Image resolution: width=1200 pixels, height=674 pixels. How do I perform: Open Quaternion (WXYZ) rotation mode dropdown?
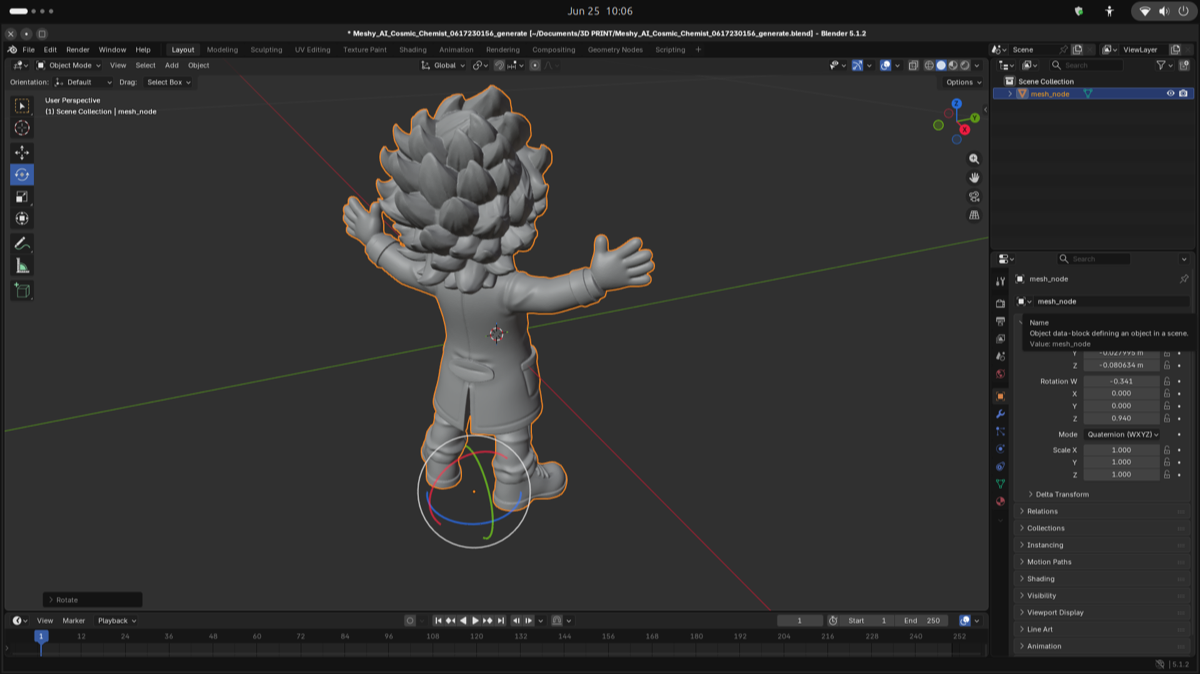coord(1122,435)
